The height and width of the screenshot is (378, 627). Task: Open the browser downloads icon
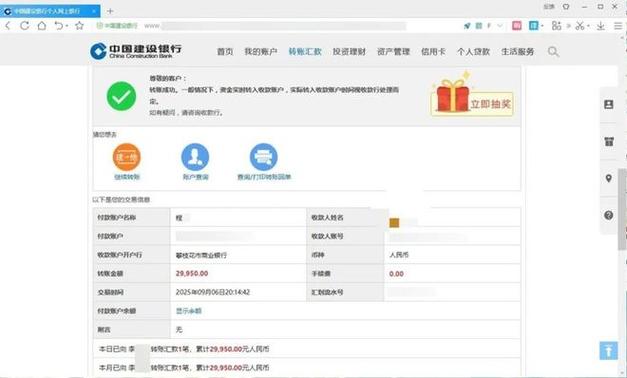(x=601, y=26)
